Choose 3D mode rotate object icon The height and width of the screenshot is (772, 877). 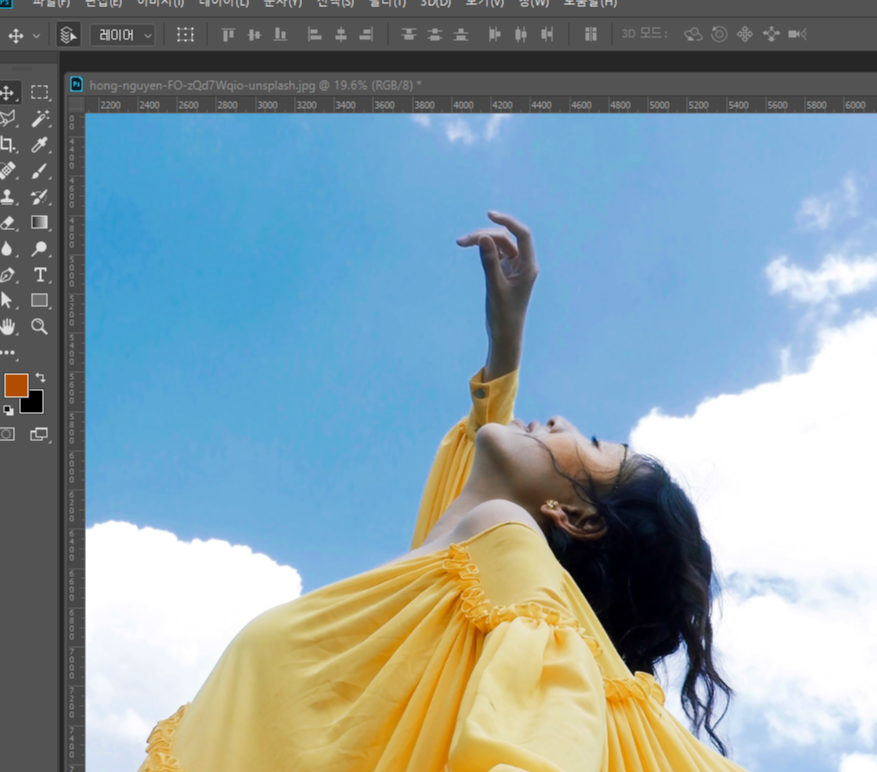(x=694, y=35)
